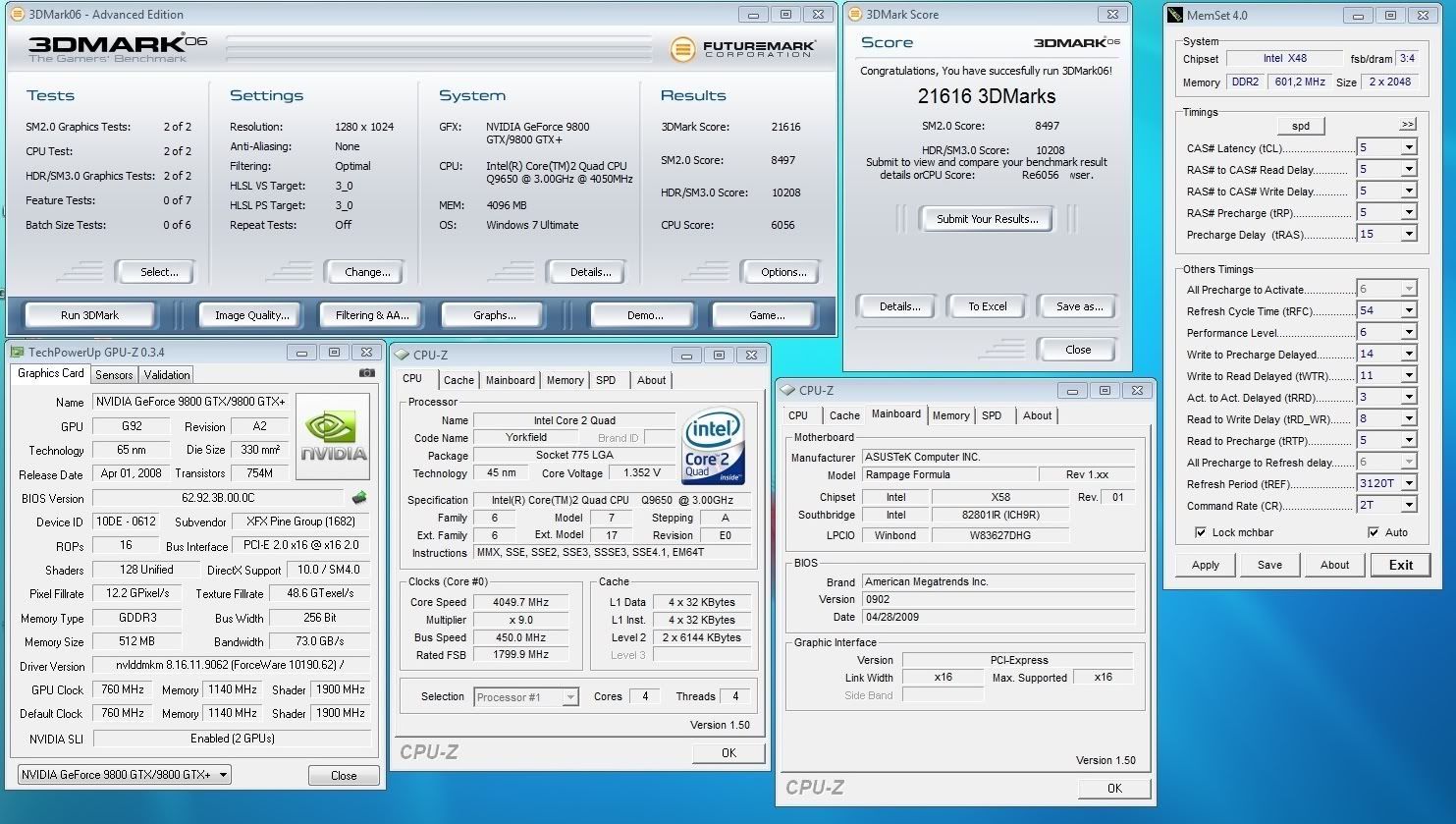Click OK in the CPU-Z Mainboard window
This screenshot has width=1456, height=824.
pos(1114,788)
